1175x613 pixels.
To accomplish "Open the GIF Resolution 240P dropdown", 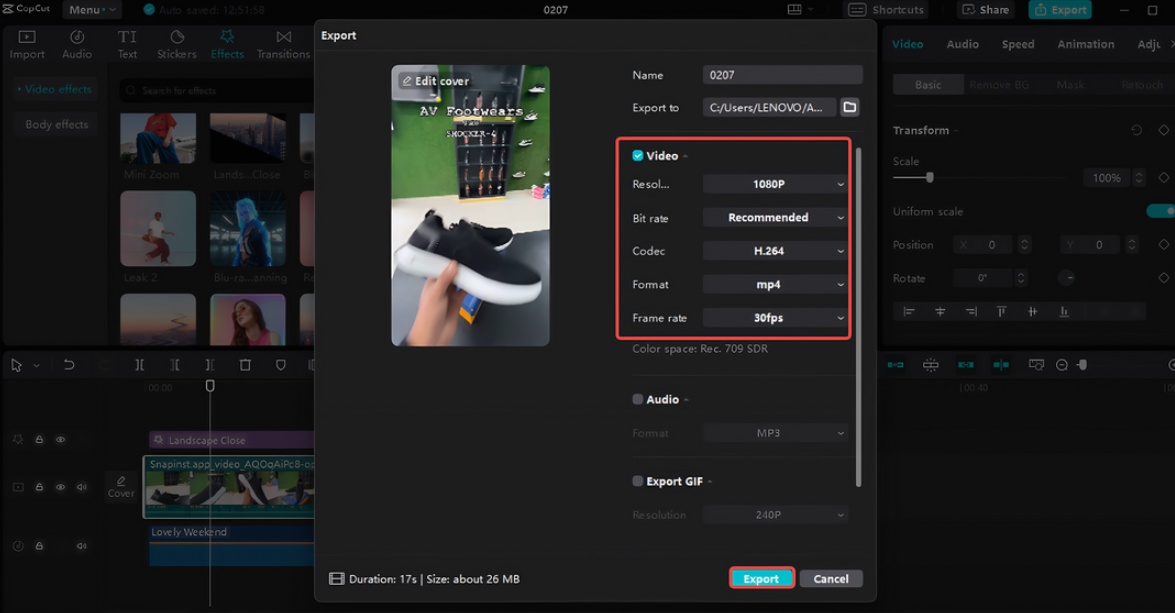I will 775,515.
